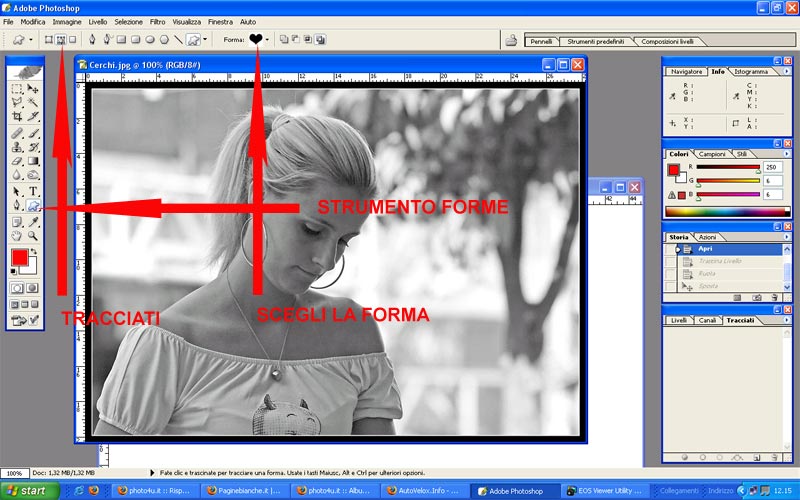Reset default foreground and background colors
The width and height of the screenshot is (800, 500).
point(14,271)
